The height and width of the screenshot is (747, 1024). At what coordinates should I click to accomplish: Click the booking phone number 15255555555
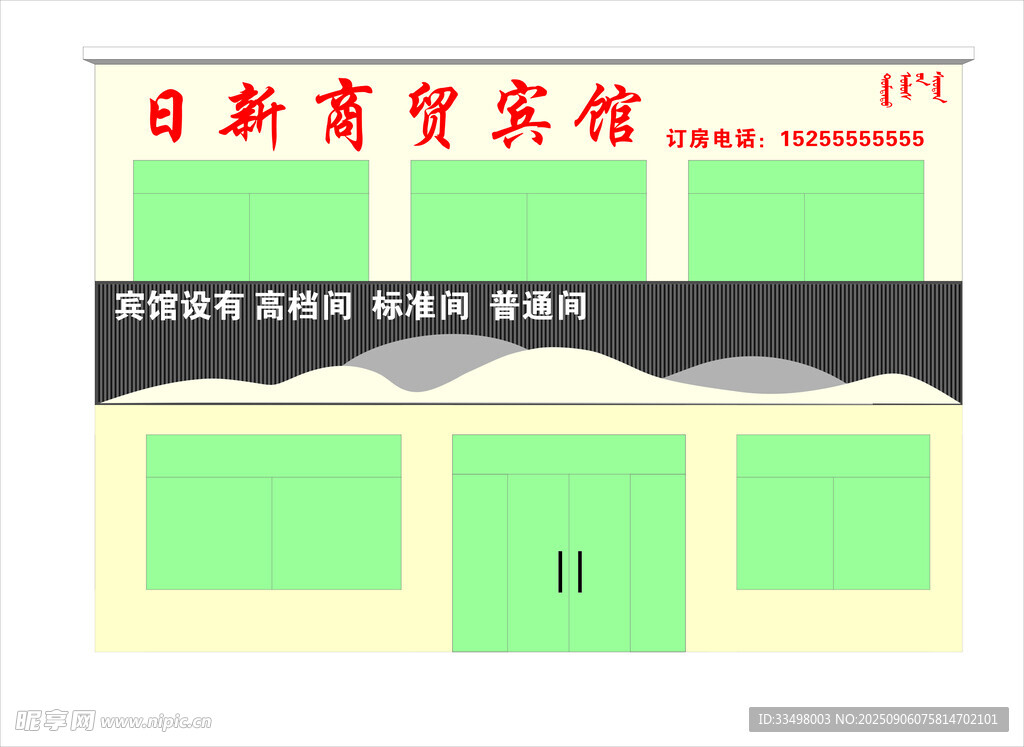851,139
